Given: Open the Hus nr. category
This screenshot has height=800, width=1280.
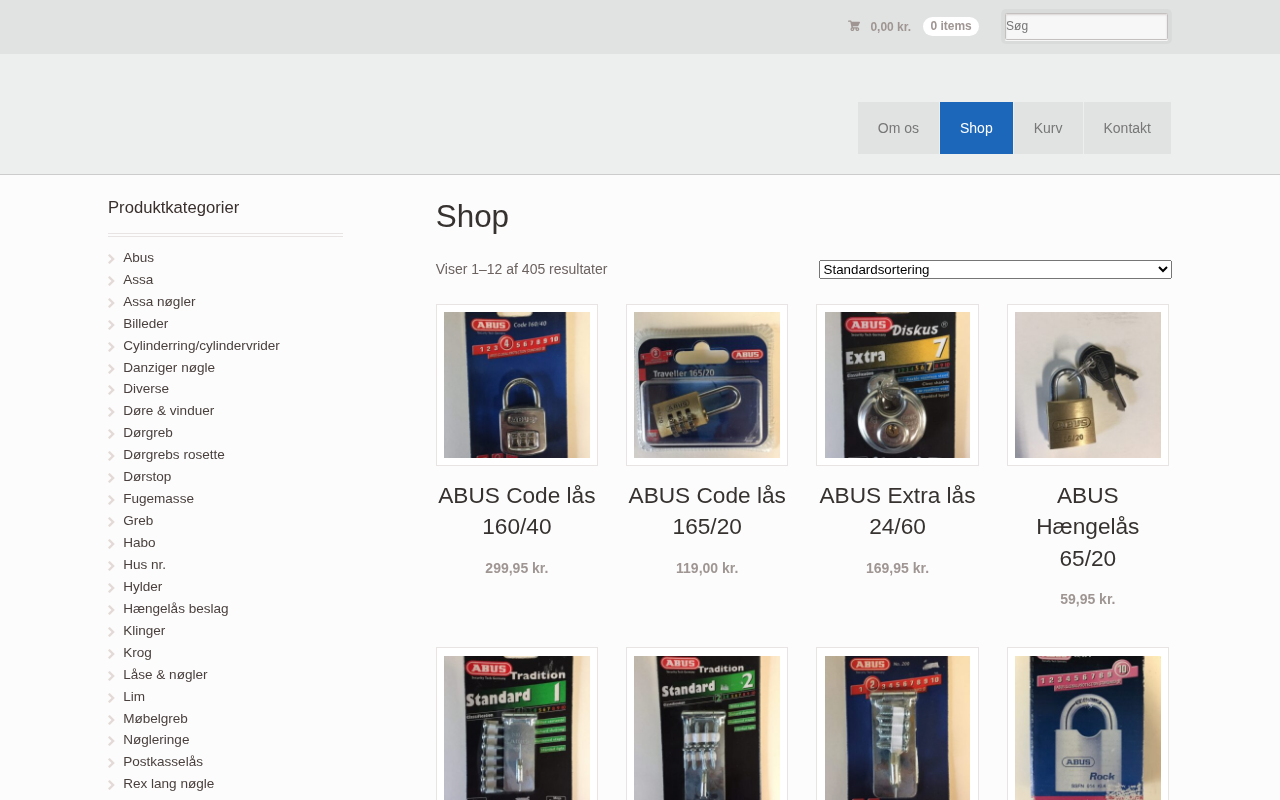Looking at the screenshot, I should point(145,565).
